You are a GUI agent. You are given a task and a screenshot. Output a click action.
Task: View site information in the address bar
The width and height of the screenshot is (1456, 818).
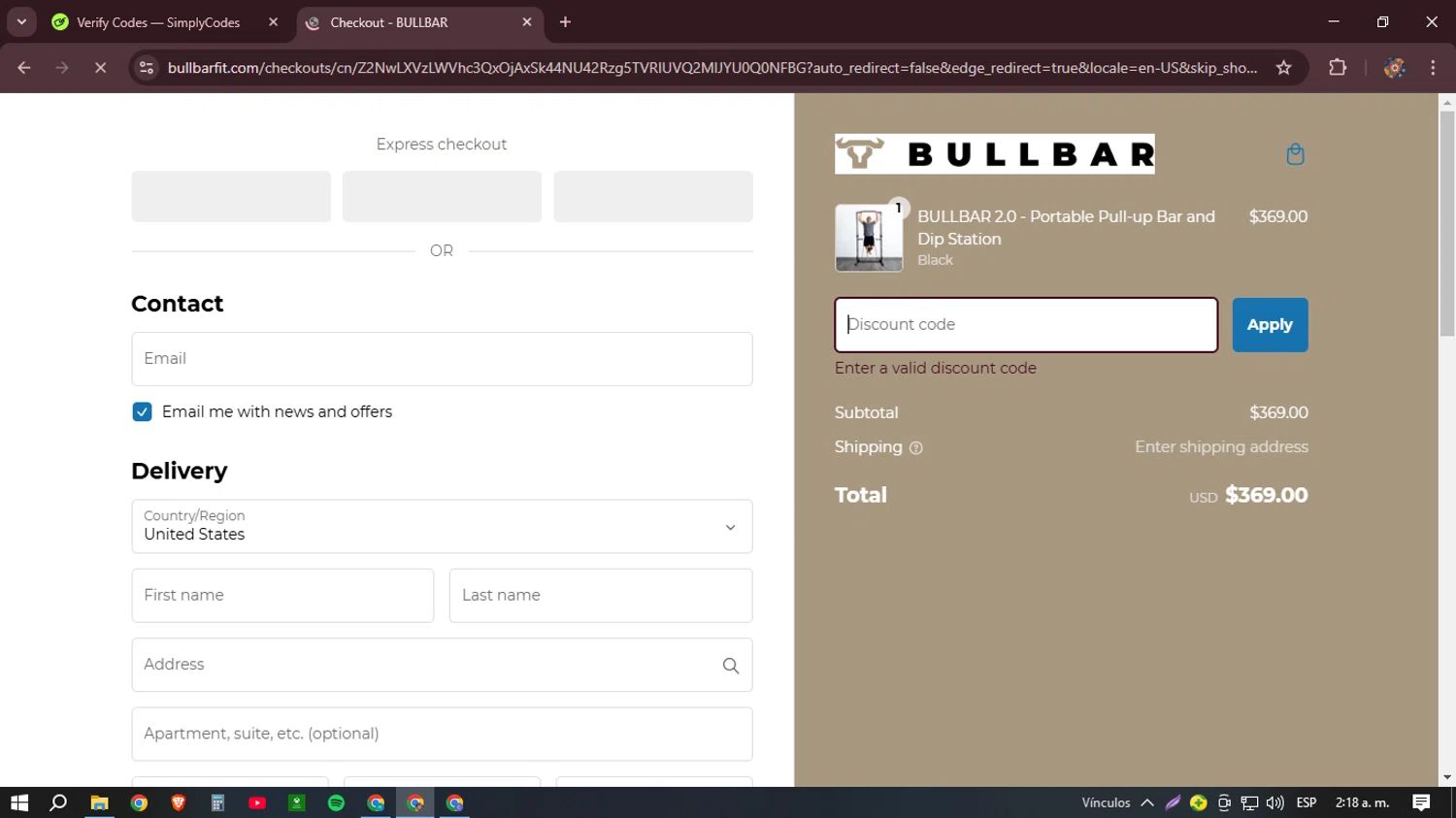pyautogui.click(x=147, y=68)
